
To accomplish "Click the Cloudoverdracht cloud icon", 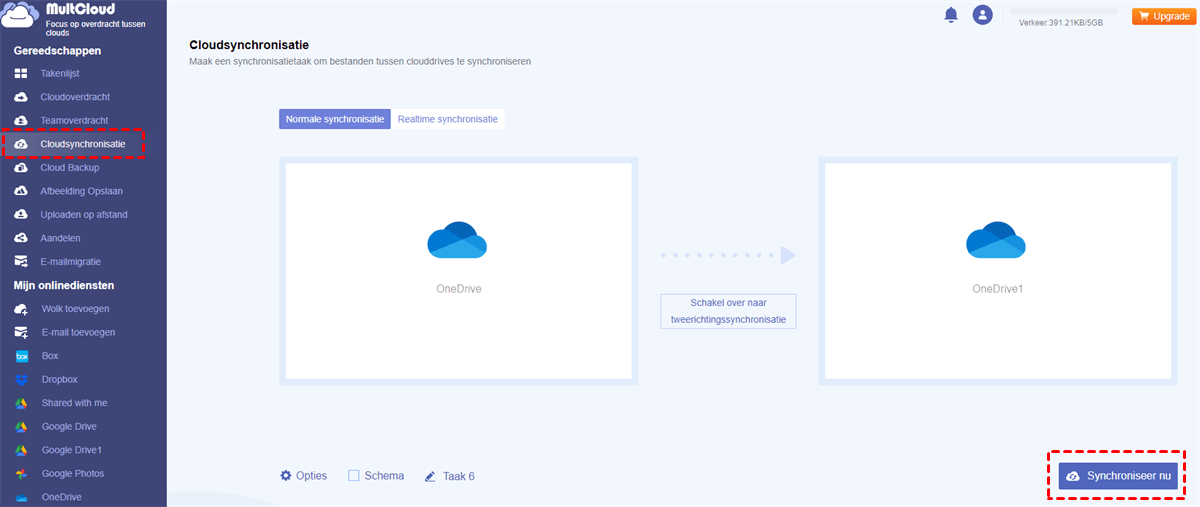I will [21, 97].
